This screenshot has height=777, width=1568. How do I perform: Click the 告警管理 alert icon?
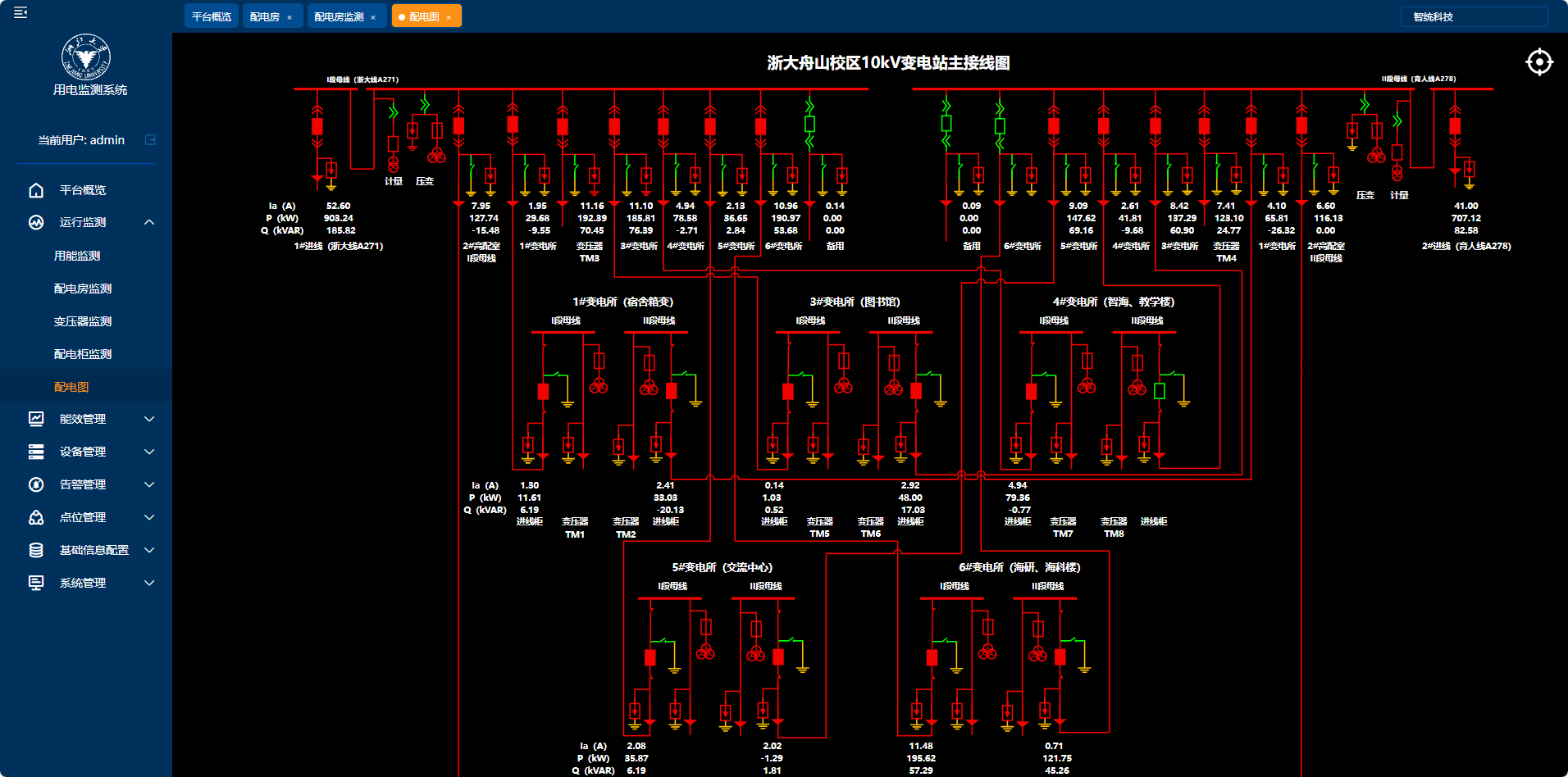click(x=36, y=484)
